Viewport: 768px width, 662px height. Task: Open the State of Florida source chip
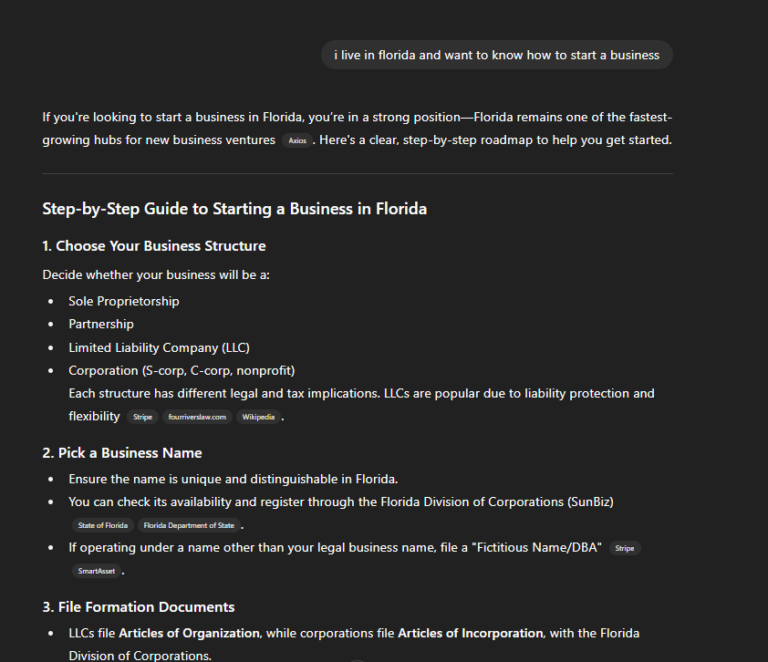point(103,525)
